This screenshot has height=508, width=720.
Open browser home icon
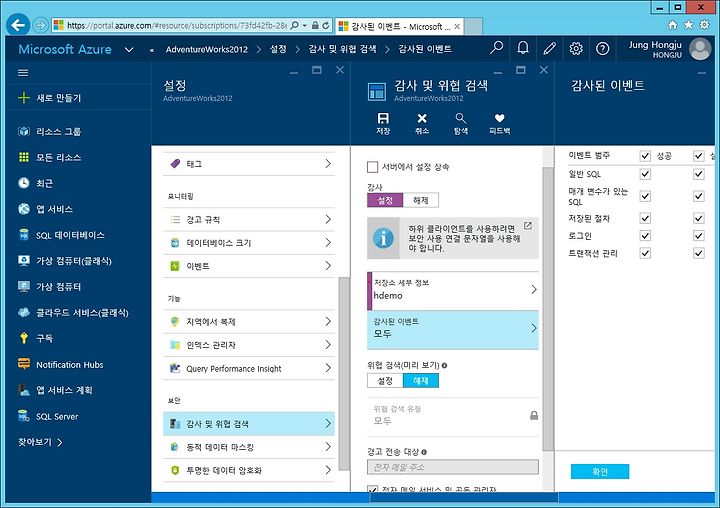(672, 25)
